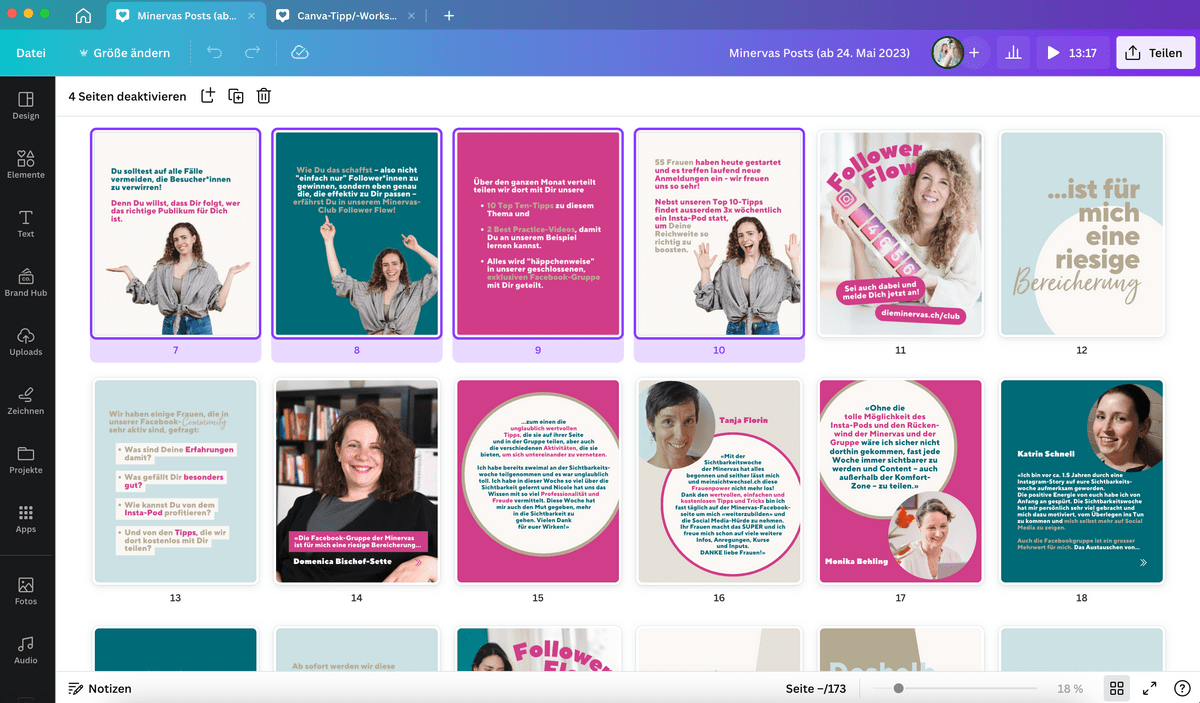Open the Design panel in the sidebar

point(26,105)
